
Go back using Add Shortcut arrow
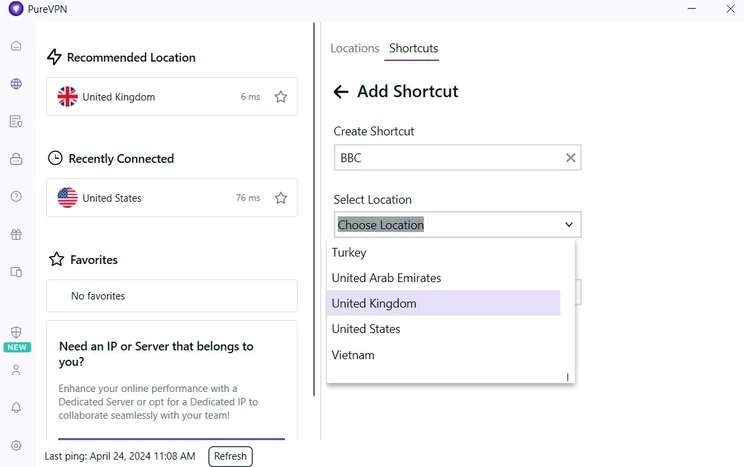tap(341, 92)
